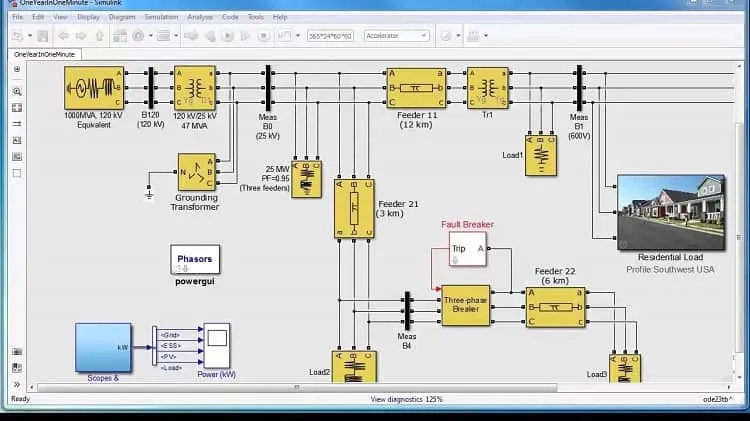Click the Save model icon
Screen dimensions: 750x421
point(43,36)
